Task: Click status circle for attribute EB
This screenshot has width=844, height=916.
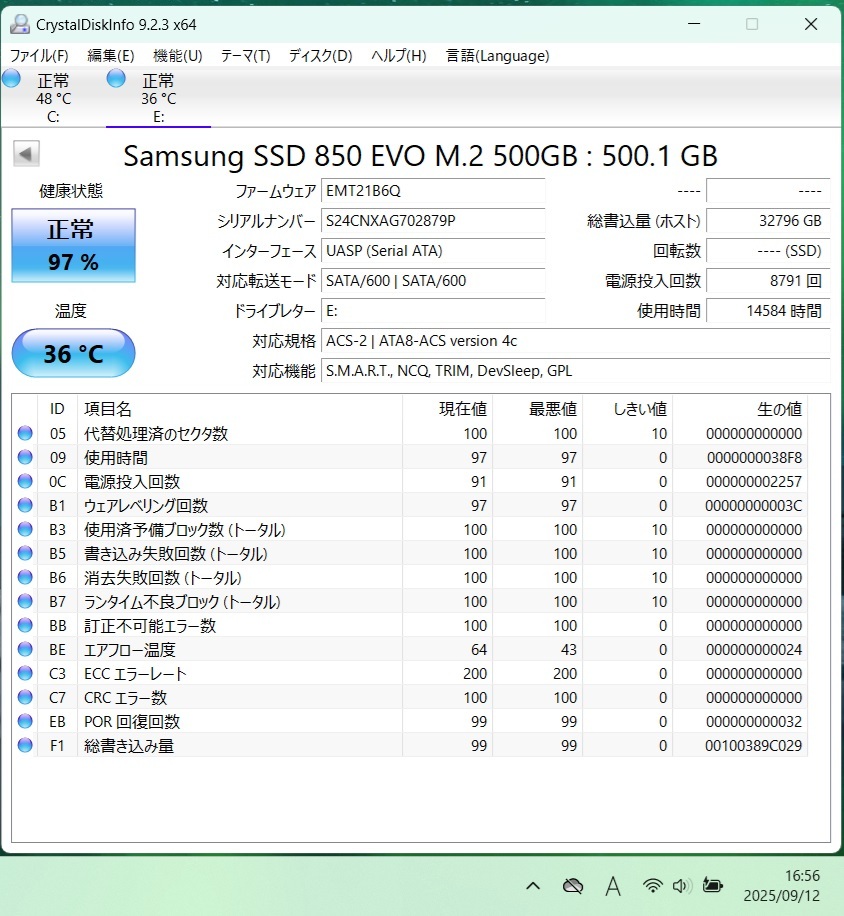Action: click(25, 721)
